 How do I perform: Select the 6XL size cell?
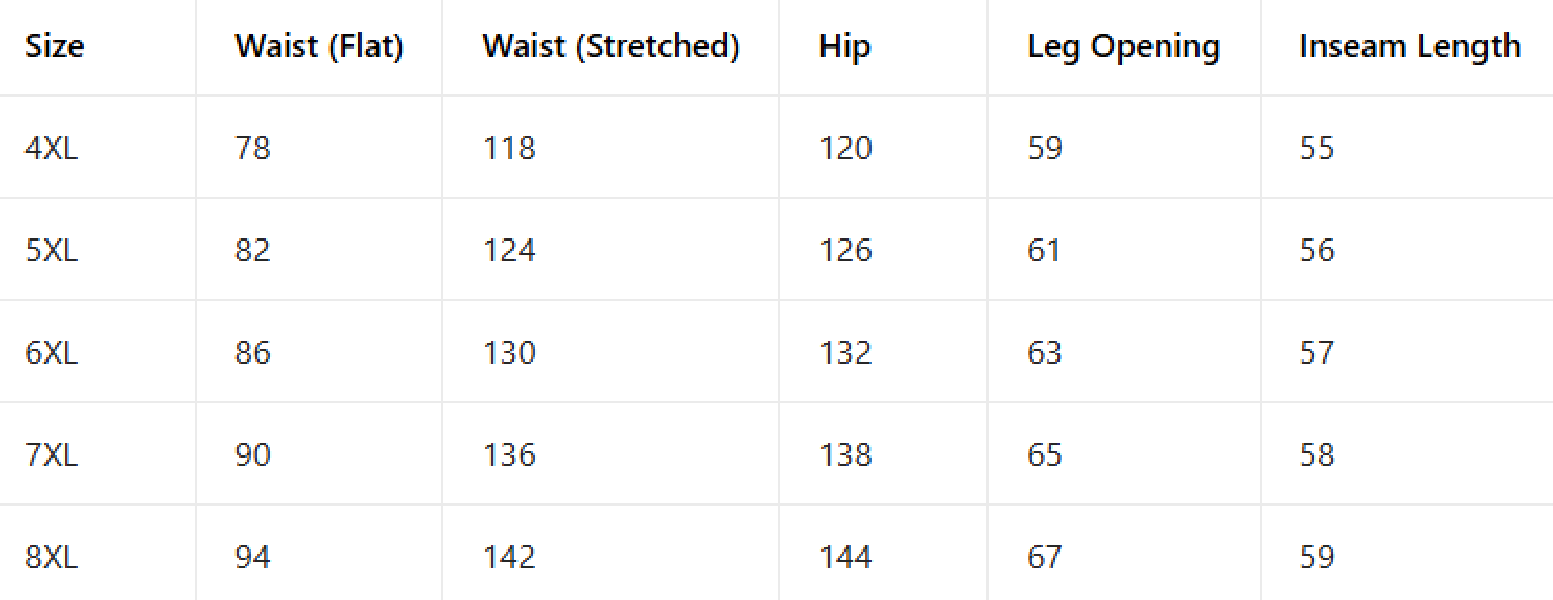[52, 353]
